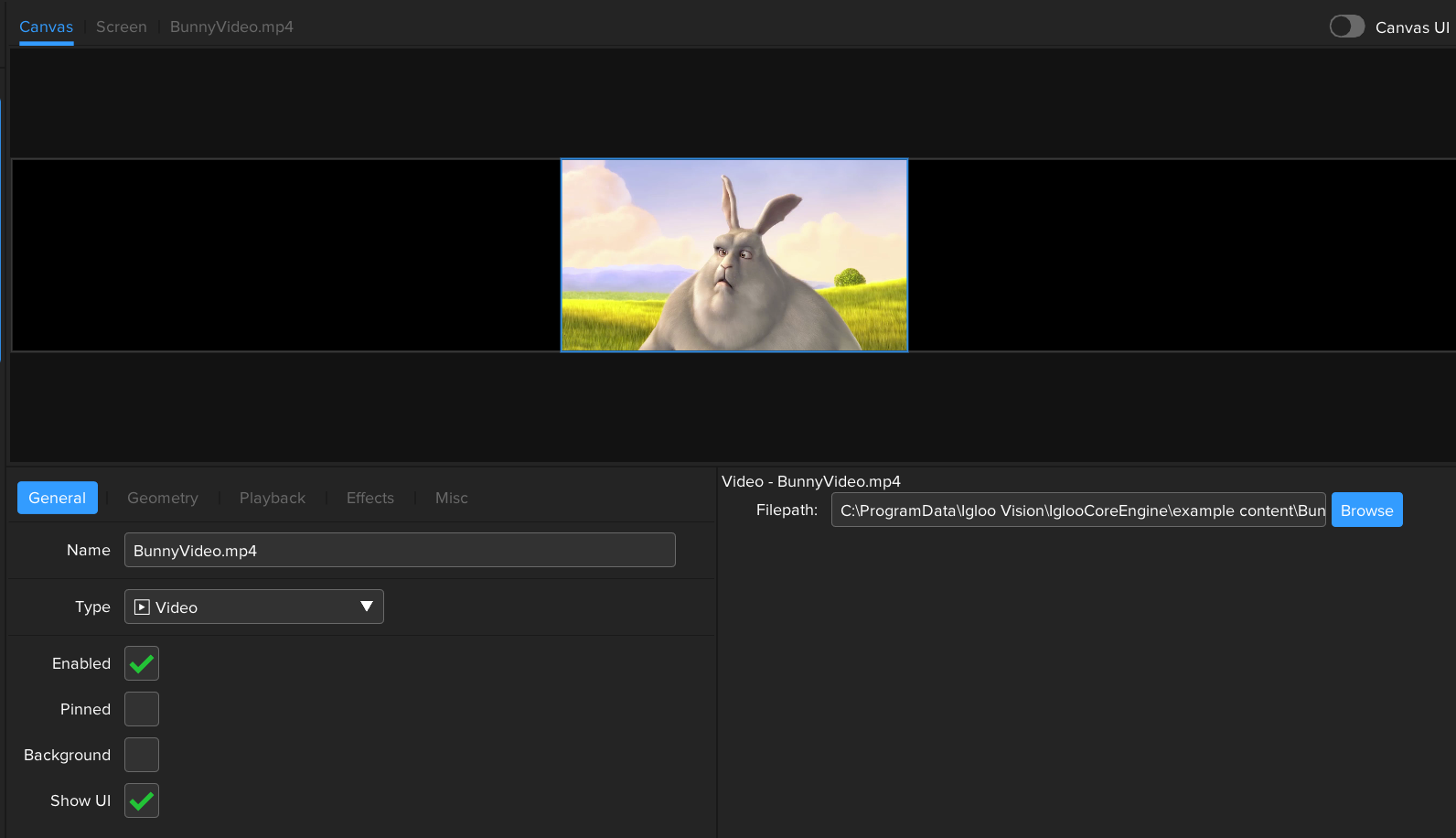Image resolution: width=1456 pixels, height=838 pixels.
Task: Select the Misc tab
Action: [x=451, y=498]
